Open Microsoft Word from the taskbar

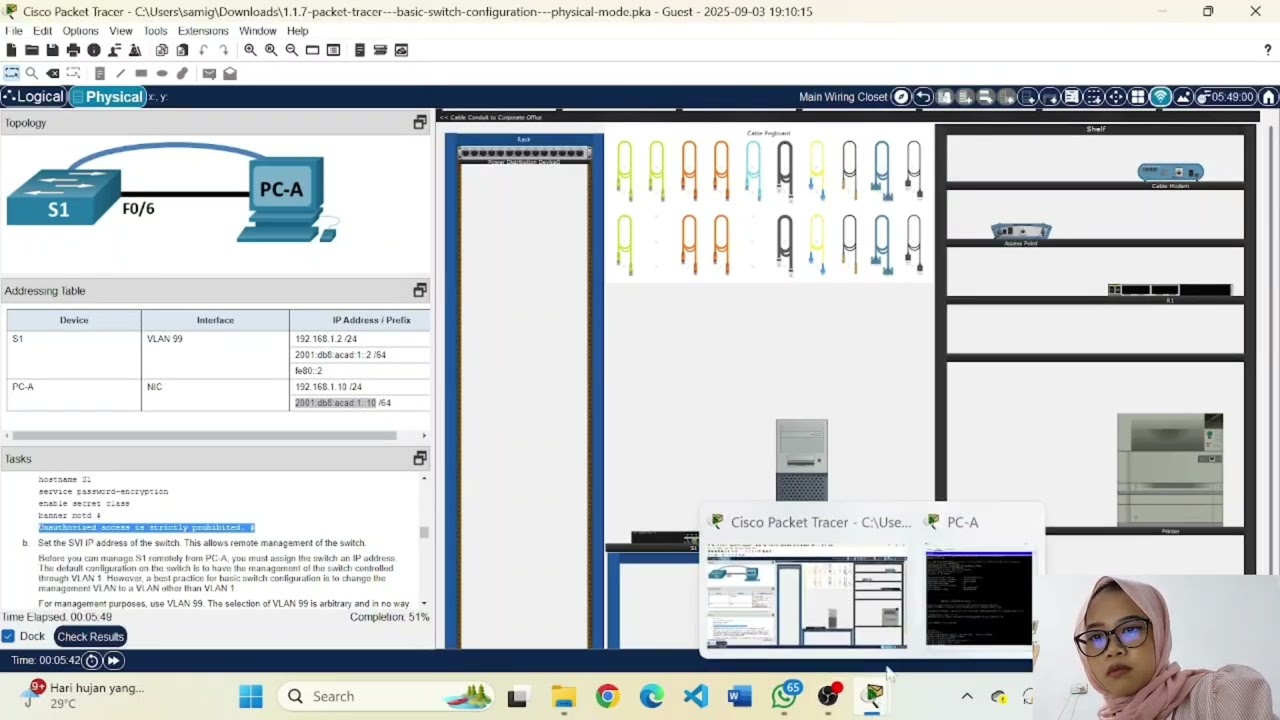(740, 696)
